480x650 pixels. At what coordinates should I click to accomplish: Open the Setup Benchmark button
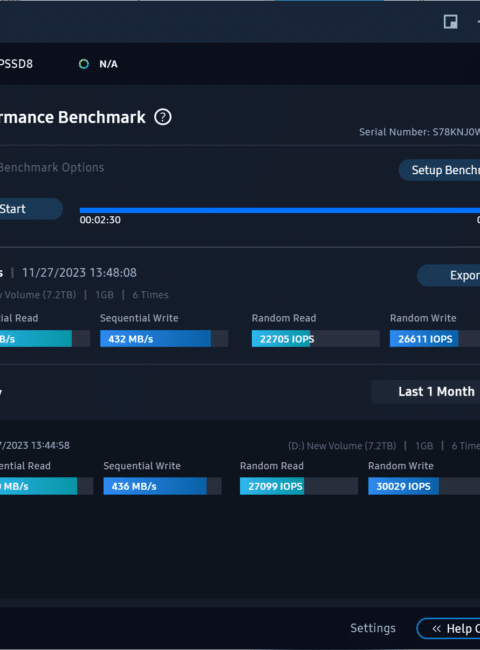point(439,170)
